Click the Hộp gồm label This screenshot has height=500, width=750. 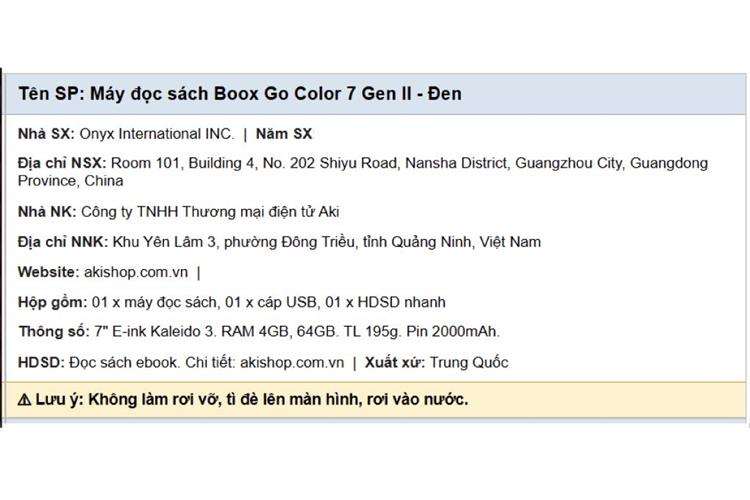53,302
